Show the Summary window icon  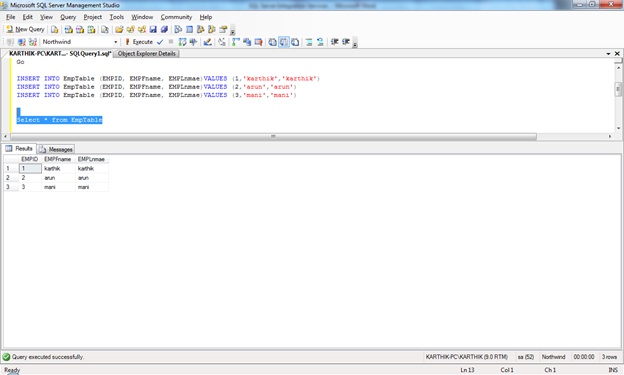tap(189, 29)
